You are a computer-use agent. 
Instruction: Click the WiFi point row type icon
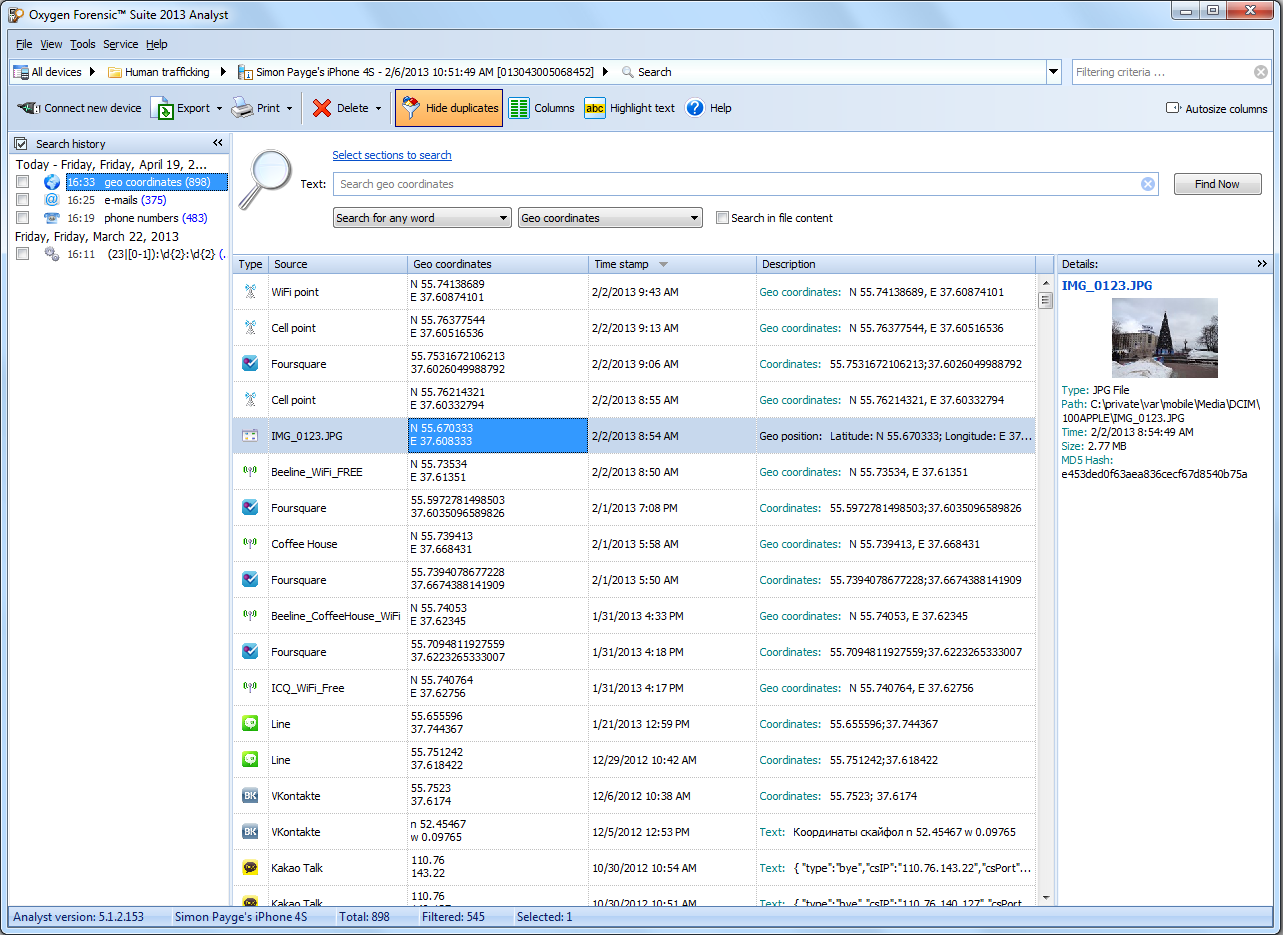coord(250,292)
